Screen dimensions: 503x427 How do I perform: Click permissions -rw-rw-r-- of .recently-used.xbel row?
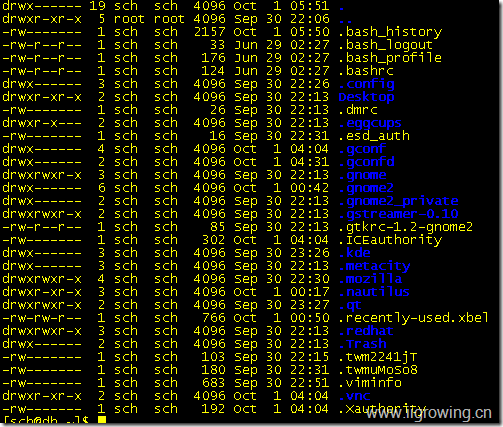pos(42,318)
